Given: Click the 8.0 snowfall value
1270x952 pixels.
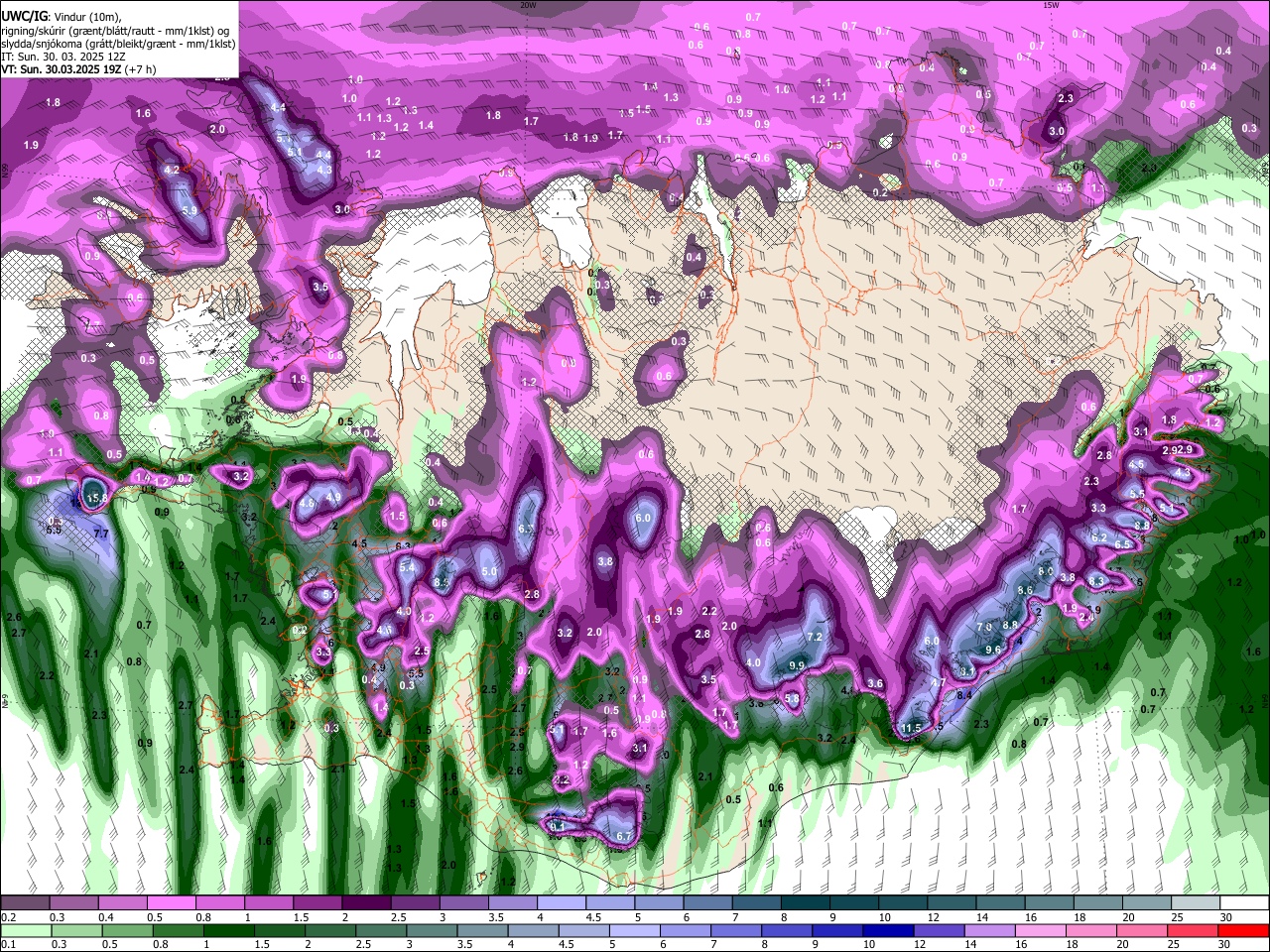Looking at the screenshot, I should [x=1045, y=572].
